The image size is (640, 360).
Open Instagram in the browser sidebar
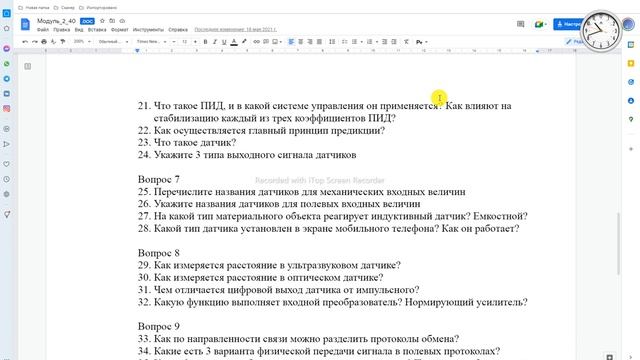pos(7,109)
